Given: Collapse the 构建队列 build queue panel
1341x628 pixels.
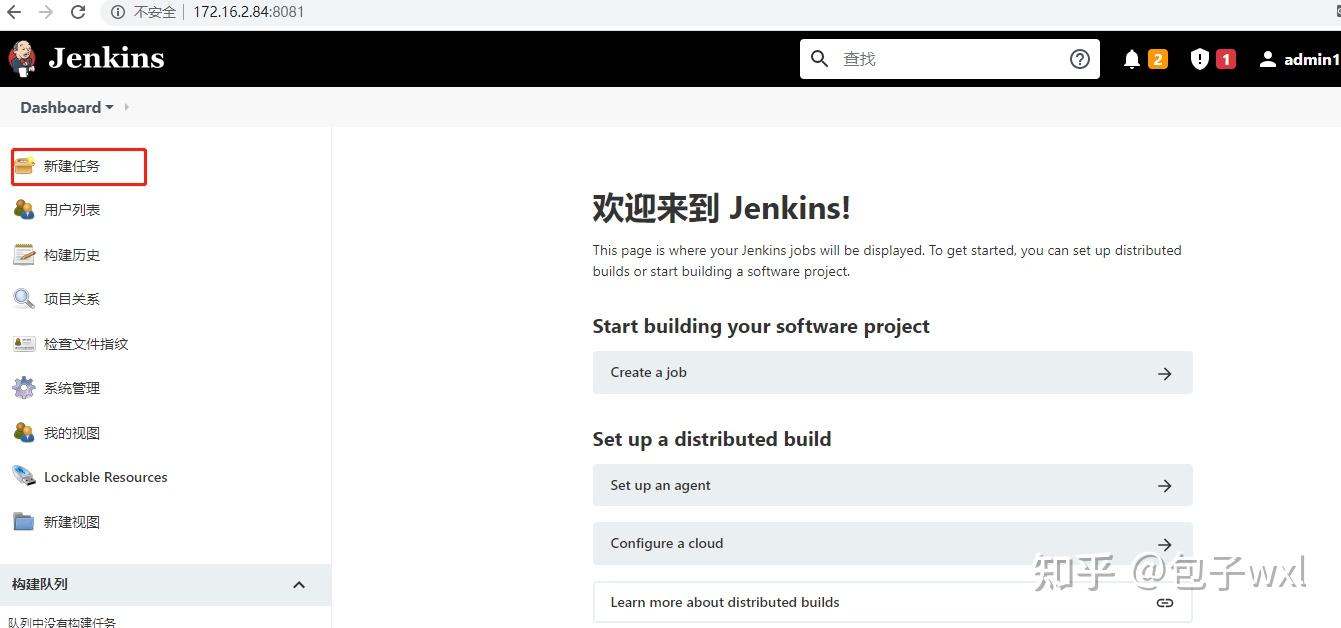Looking at the screenshot, I should point(299,584).
